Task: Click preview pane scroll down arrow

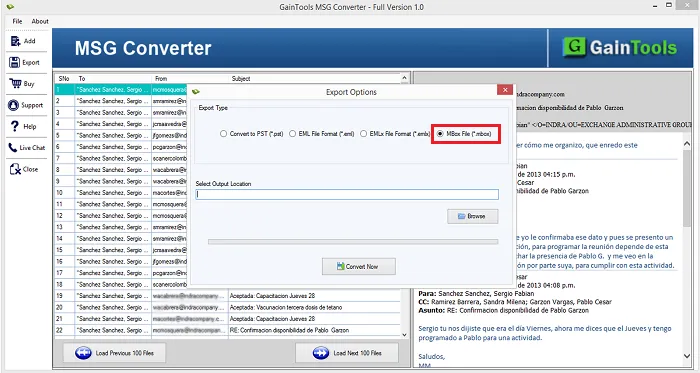Action: click(687, 356)
